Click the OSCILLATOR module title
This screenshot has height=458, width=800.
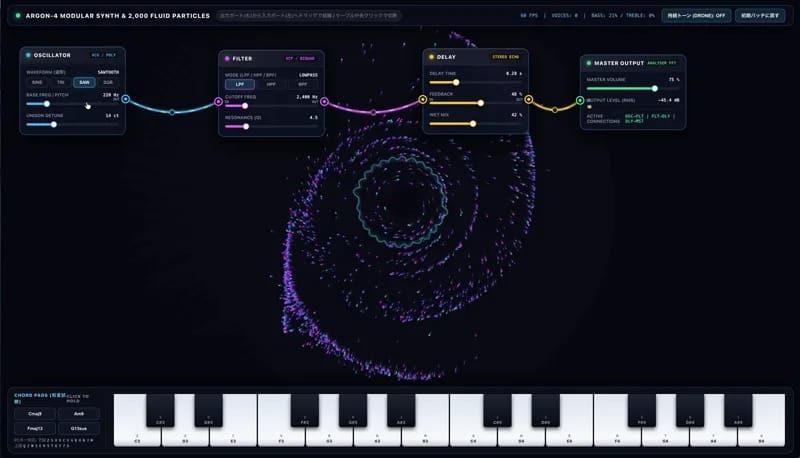52,55
